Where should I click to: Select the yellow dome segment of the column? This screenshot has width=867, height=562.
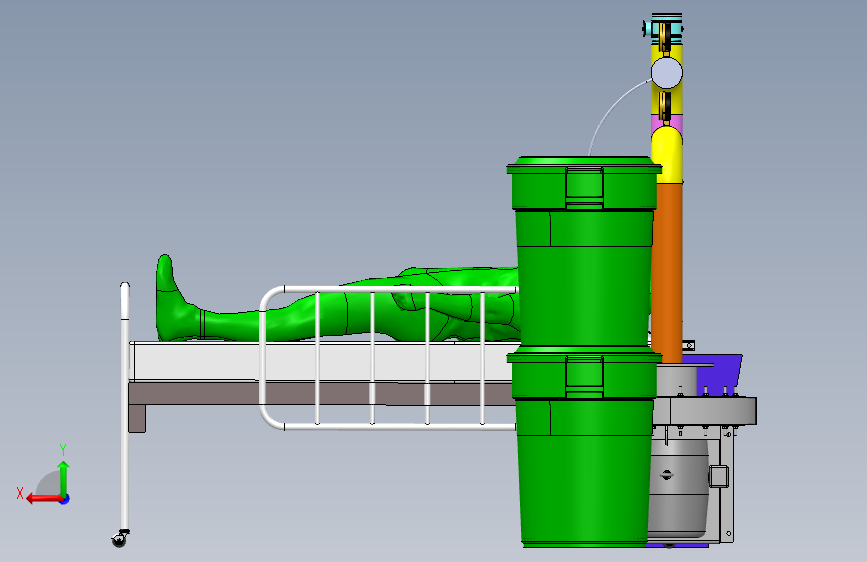click(667, 155)
